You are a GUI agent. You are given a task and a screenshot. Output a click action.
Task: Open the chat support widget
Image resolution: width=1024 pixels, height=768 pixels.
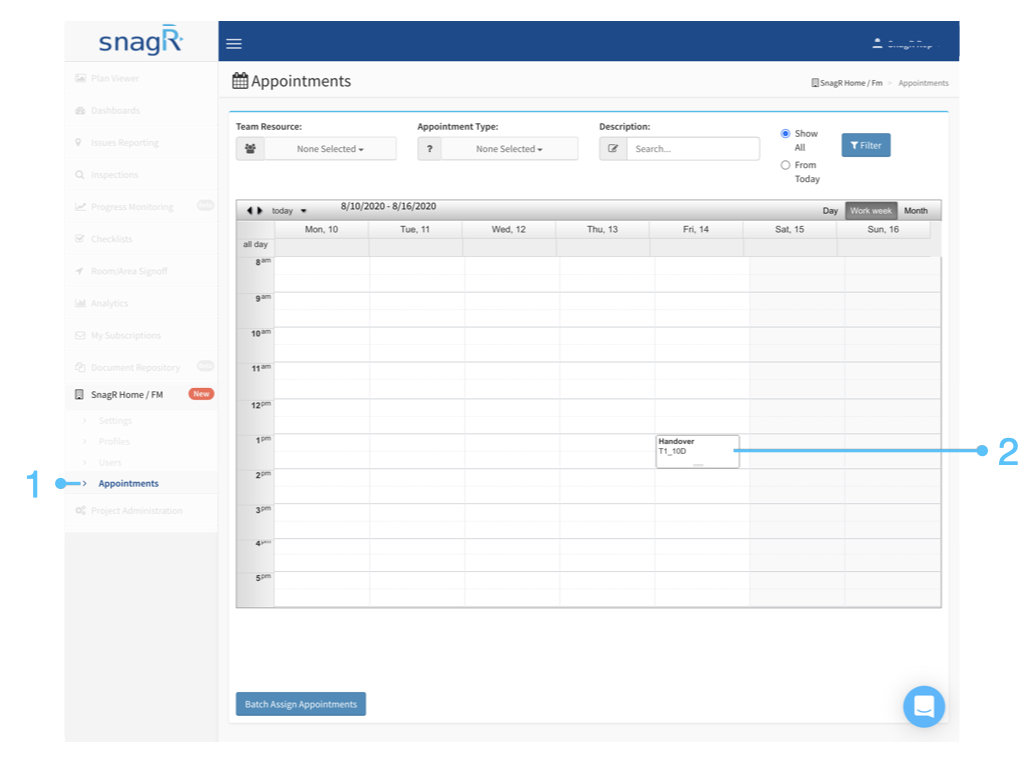[x=924, y=707]
